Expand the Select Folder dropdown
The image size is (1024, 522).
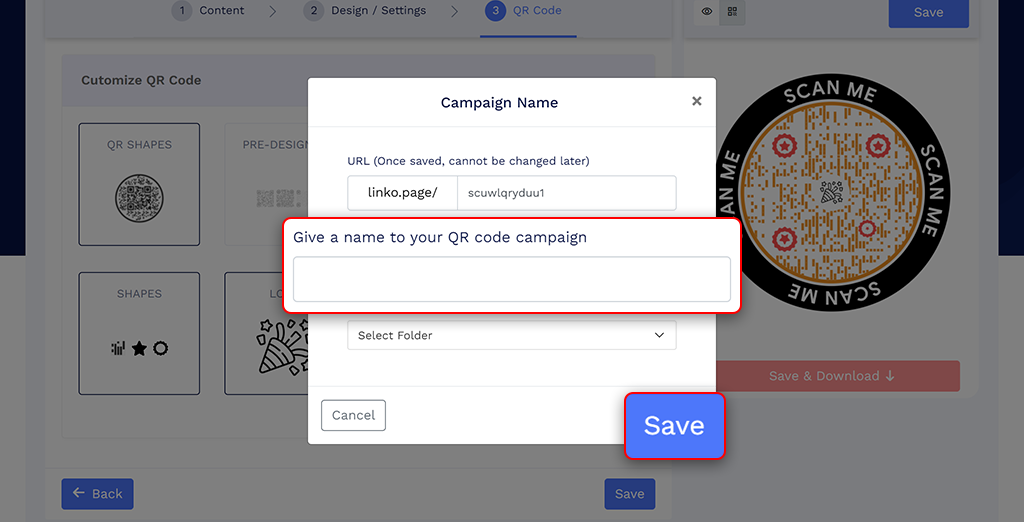511,335
